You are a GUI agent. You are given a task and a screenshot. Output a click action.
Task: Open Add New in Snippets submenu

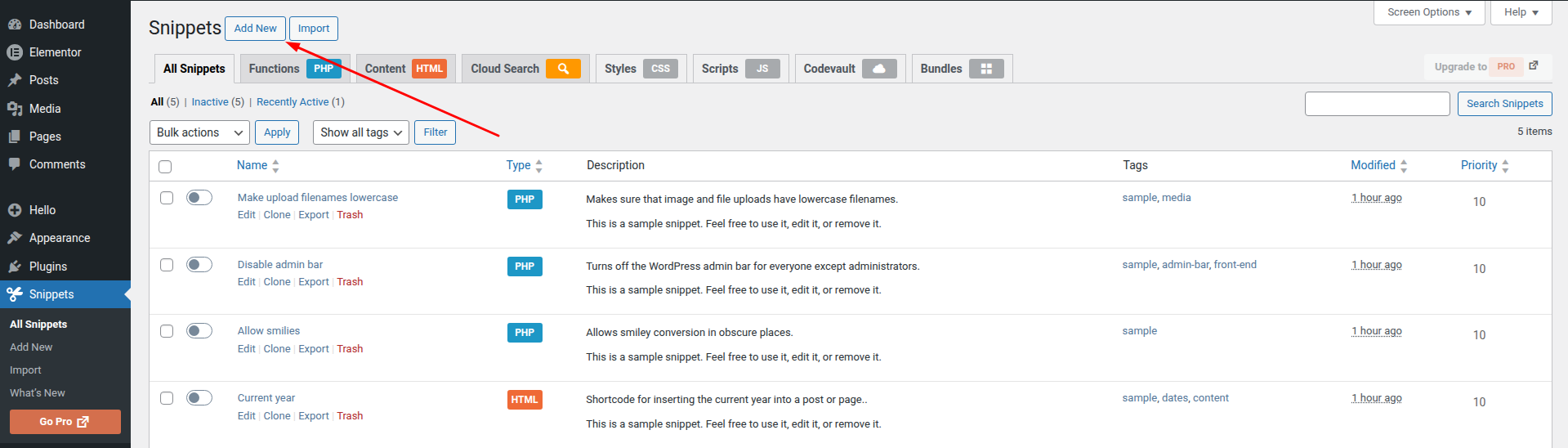pyautogui.click(x=31, y=347)
